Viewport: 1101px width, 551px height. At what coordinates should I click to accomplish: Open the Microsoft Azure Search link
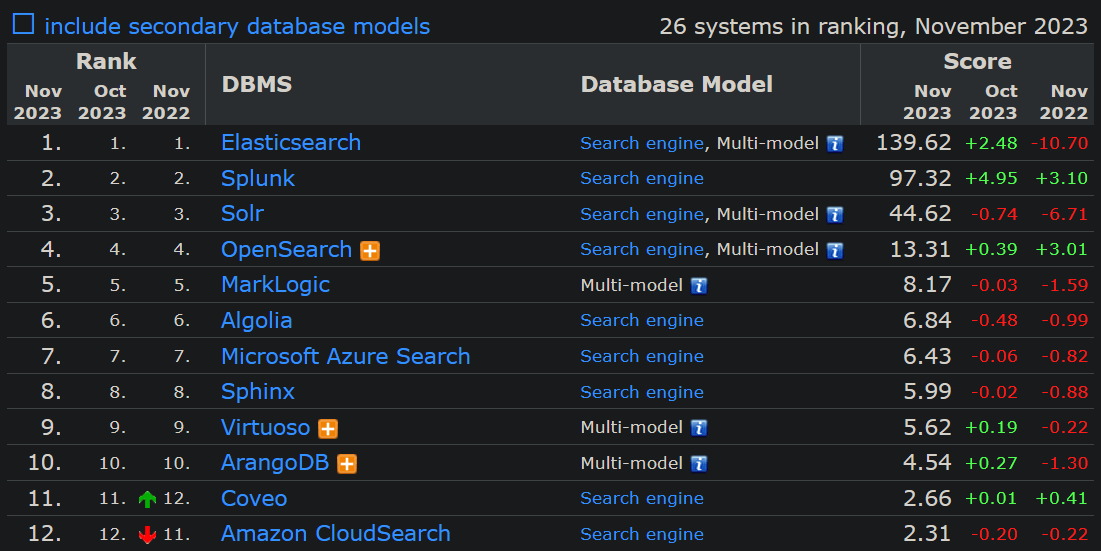coord(345,357)
